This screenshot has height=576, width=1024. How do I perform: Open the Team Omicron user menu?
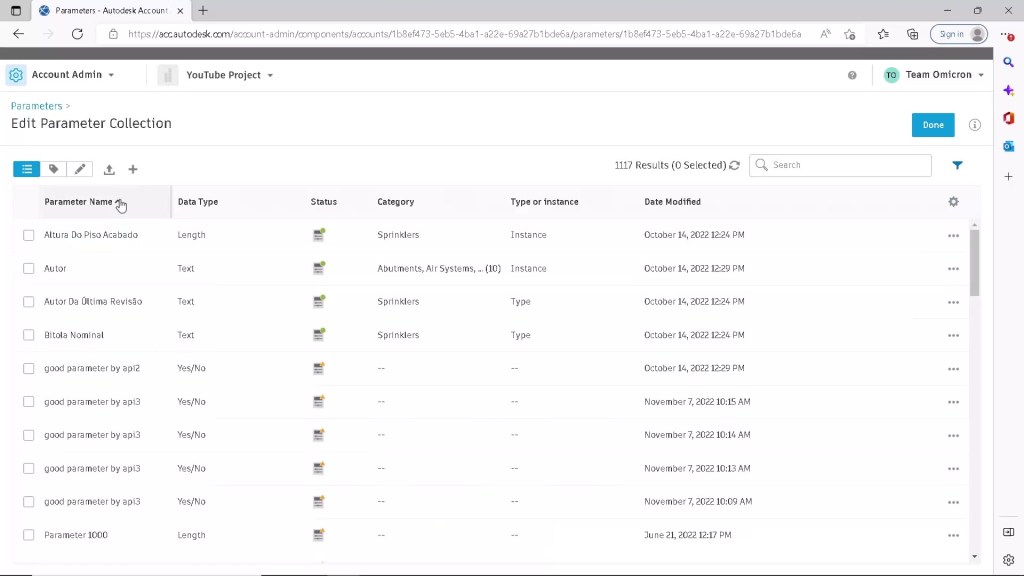pyautogui.click(x=934, y=75)
